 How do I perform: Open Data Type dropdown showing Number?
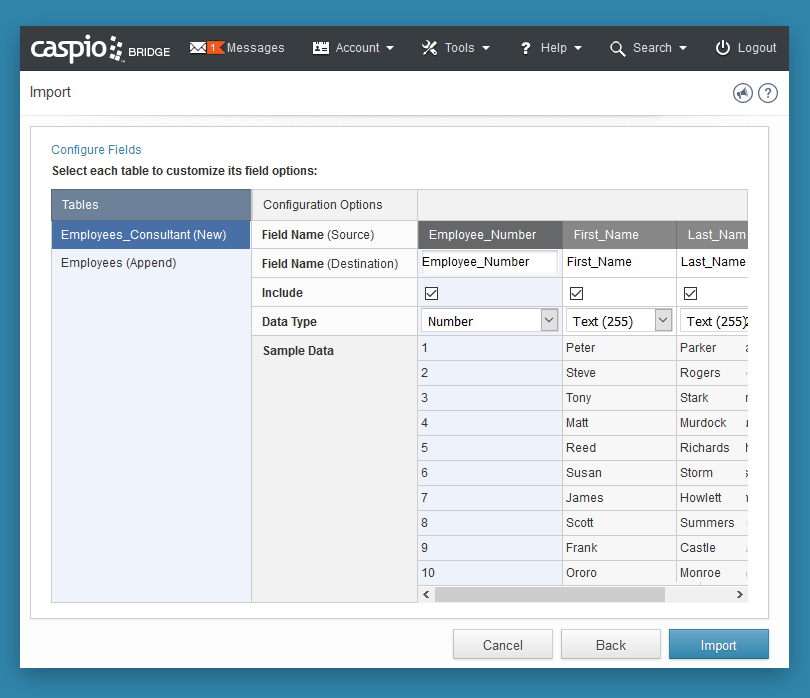pos(490,321)
